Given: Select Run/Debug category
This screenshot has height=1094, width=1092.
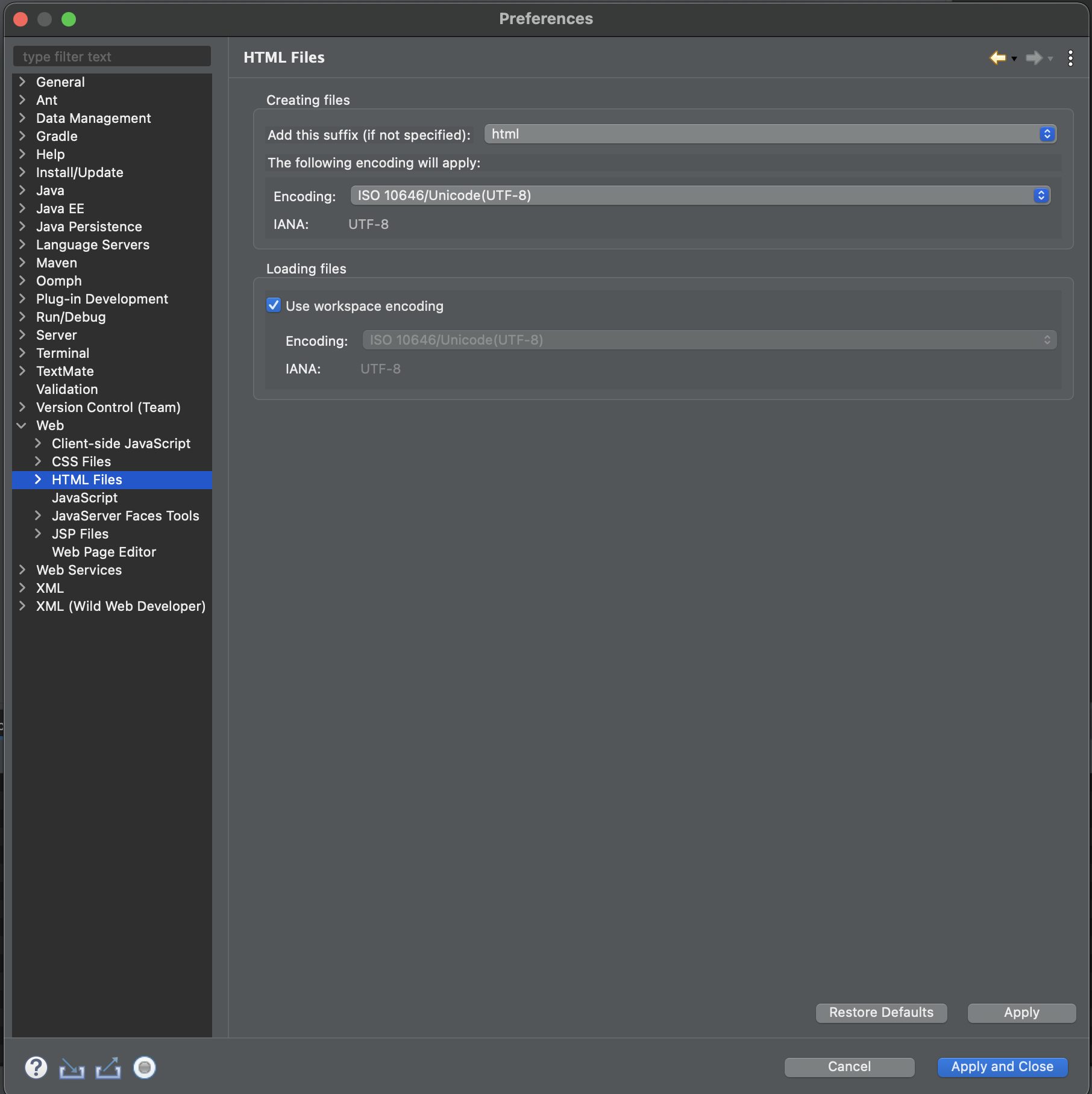Looking at the screenshot, I should click(x=71, y=317).
